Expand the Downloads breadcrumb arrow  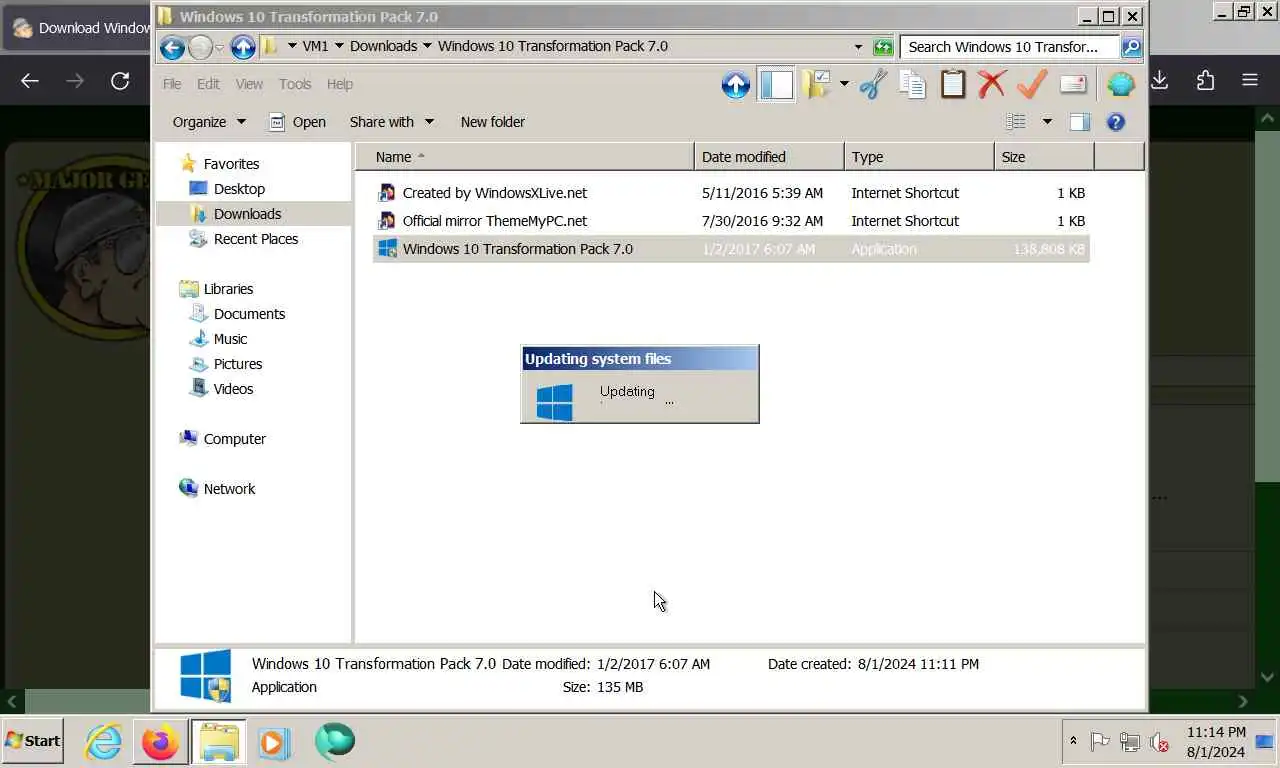[x=428, y=46]
